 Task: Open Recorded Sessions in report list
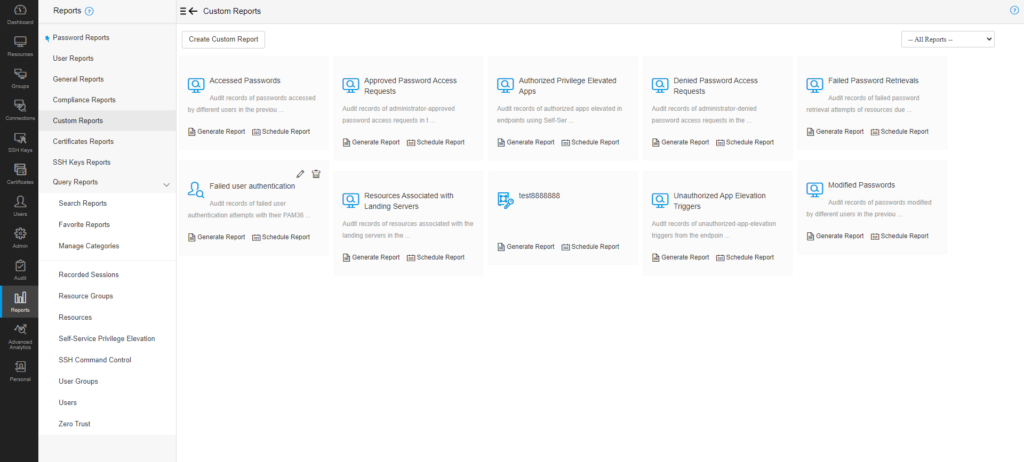(x=89, y=274)
